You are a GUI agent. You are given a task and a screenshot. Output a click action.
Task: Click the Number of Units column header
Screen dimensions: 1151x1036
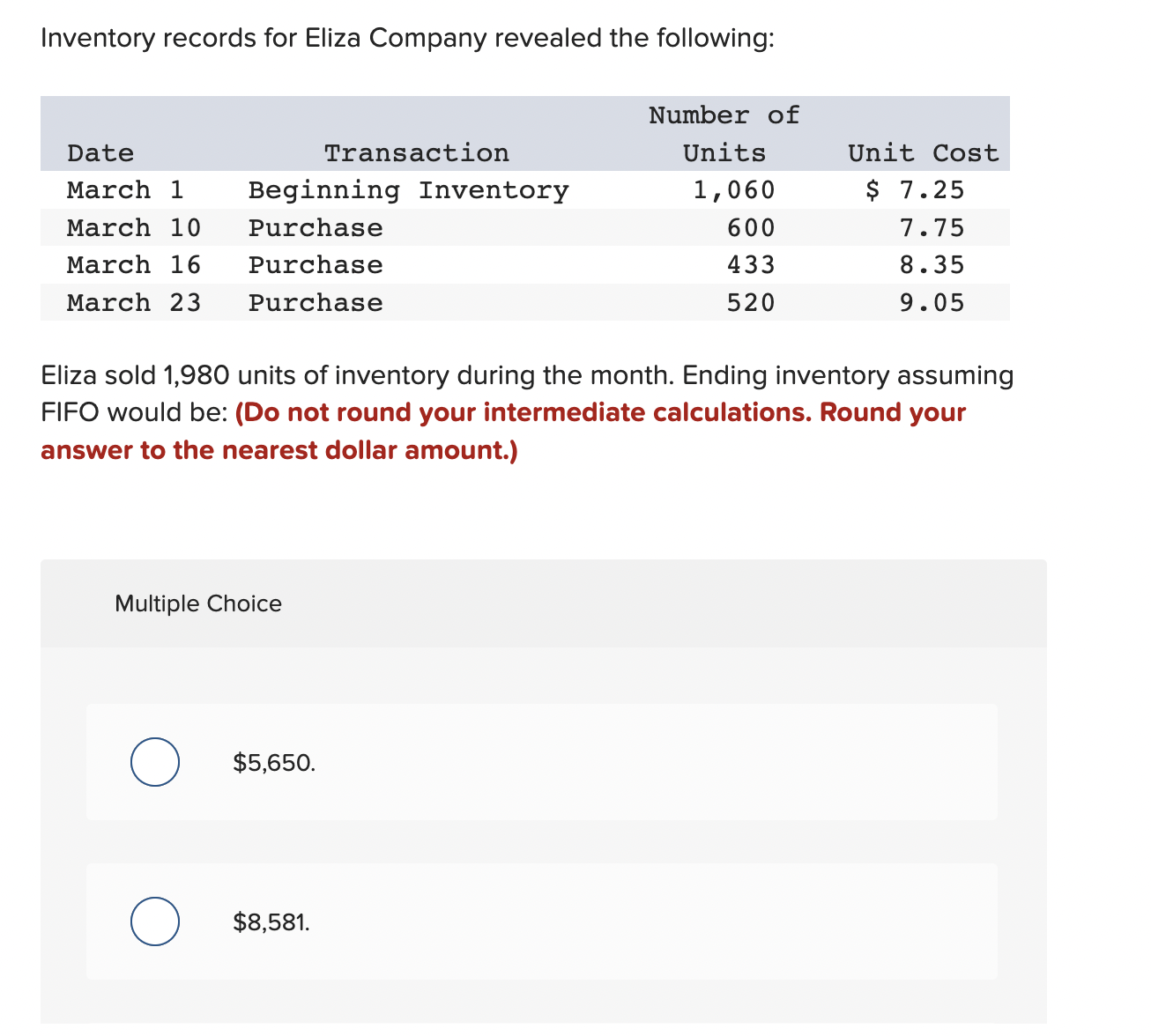click(x=723, y=133)
